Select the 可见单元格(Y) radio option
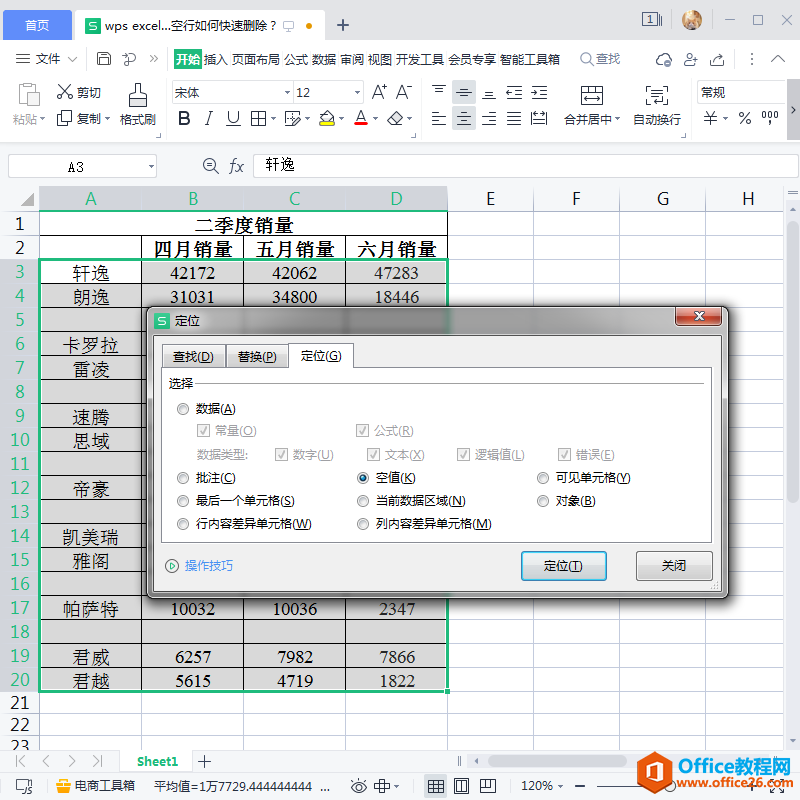 tap(543, 478)
